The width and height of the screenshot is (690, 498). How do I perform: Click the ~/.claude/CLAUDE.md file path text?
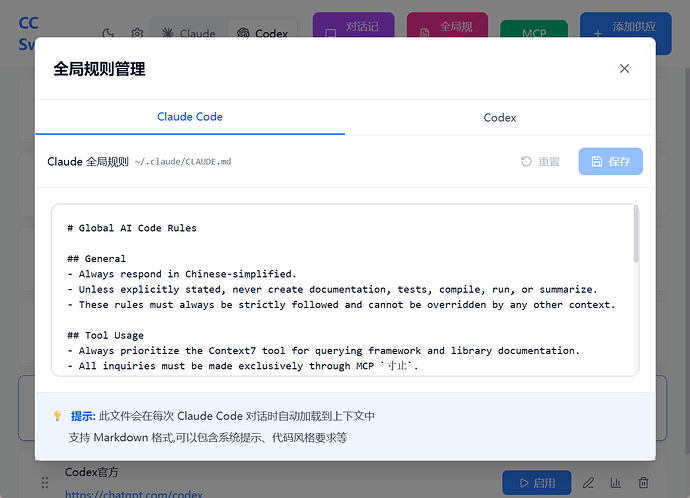click(183, 162)
